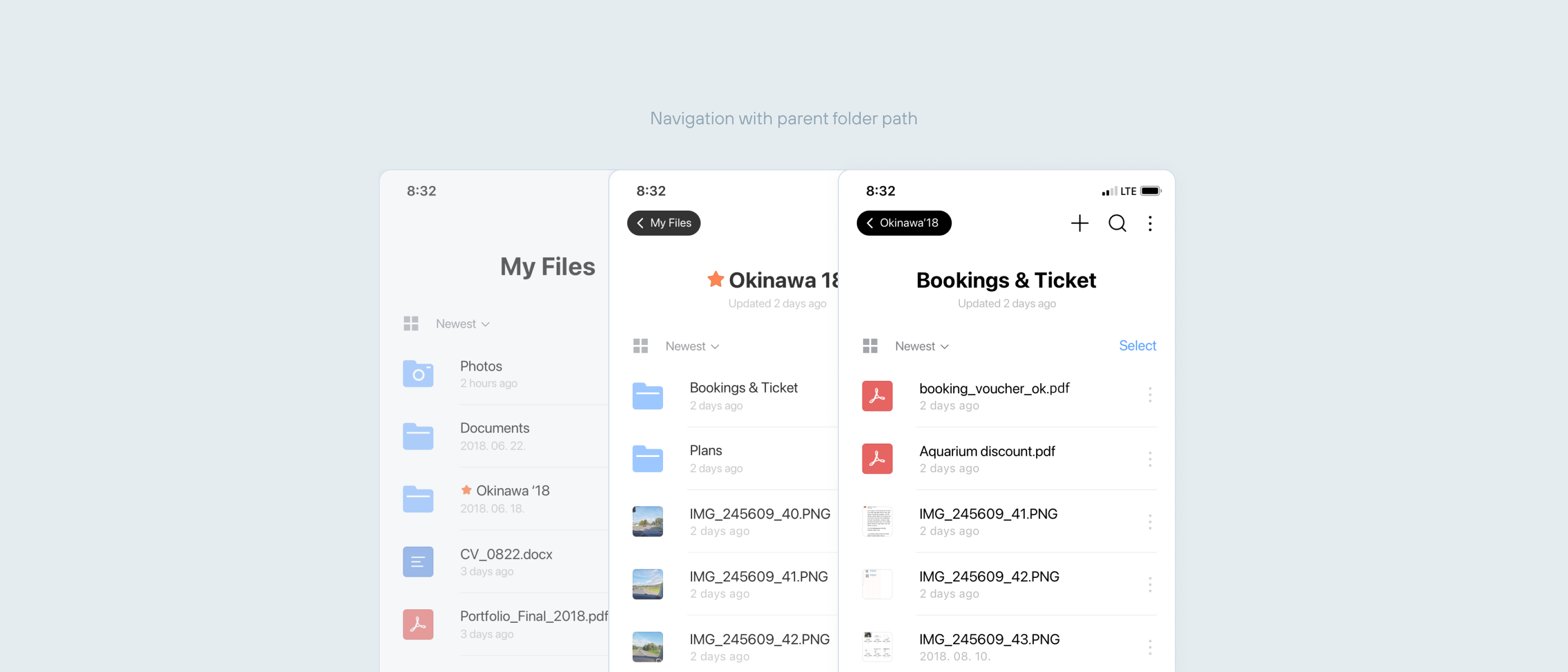Image resolution: width=1568 pixels, height=672 pixels.
Task: Toggle grid view in Okinawa 18 panel
Action: click(640, 346)
